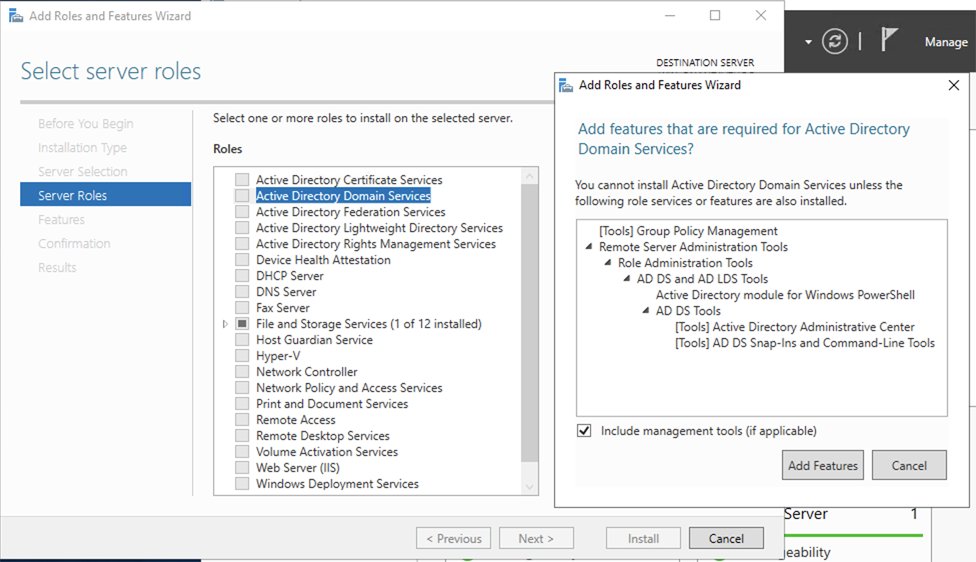Collapse Remote Server Administration Tools node
The height and width of the screenshot is (562, 976).
click(589, 247)
